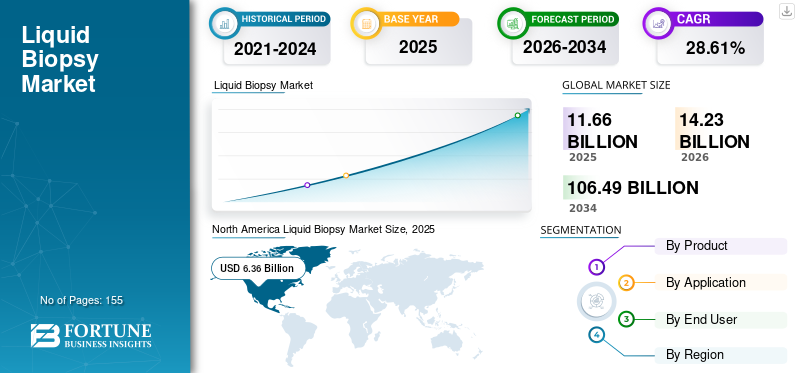
Task: Click the orange marker on growth chart
Action: click(346, 176)
